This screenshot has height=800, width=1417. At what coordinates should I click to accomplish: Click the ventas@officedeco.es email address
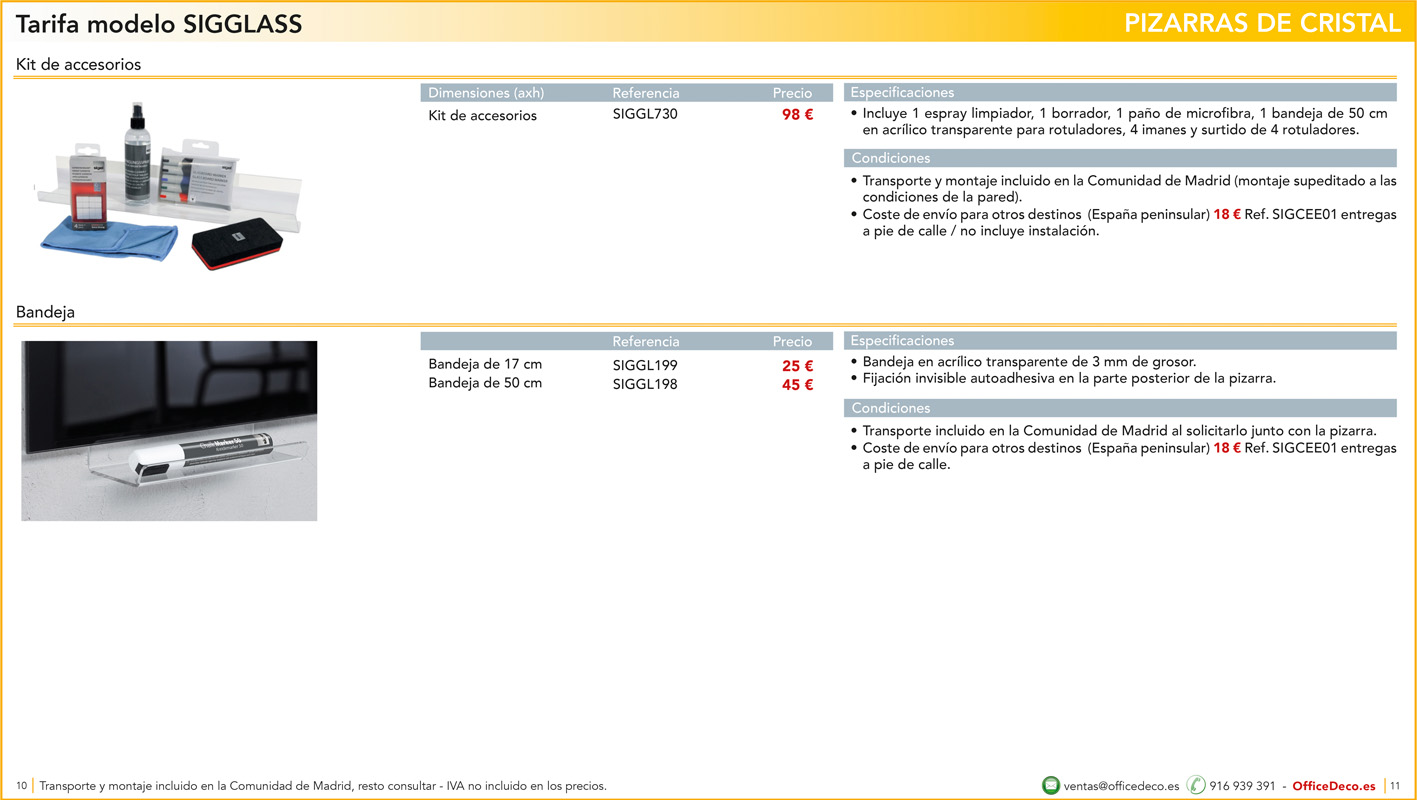1121,786
